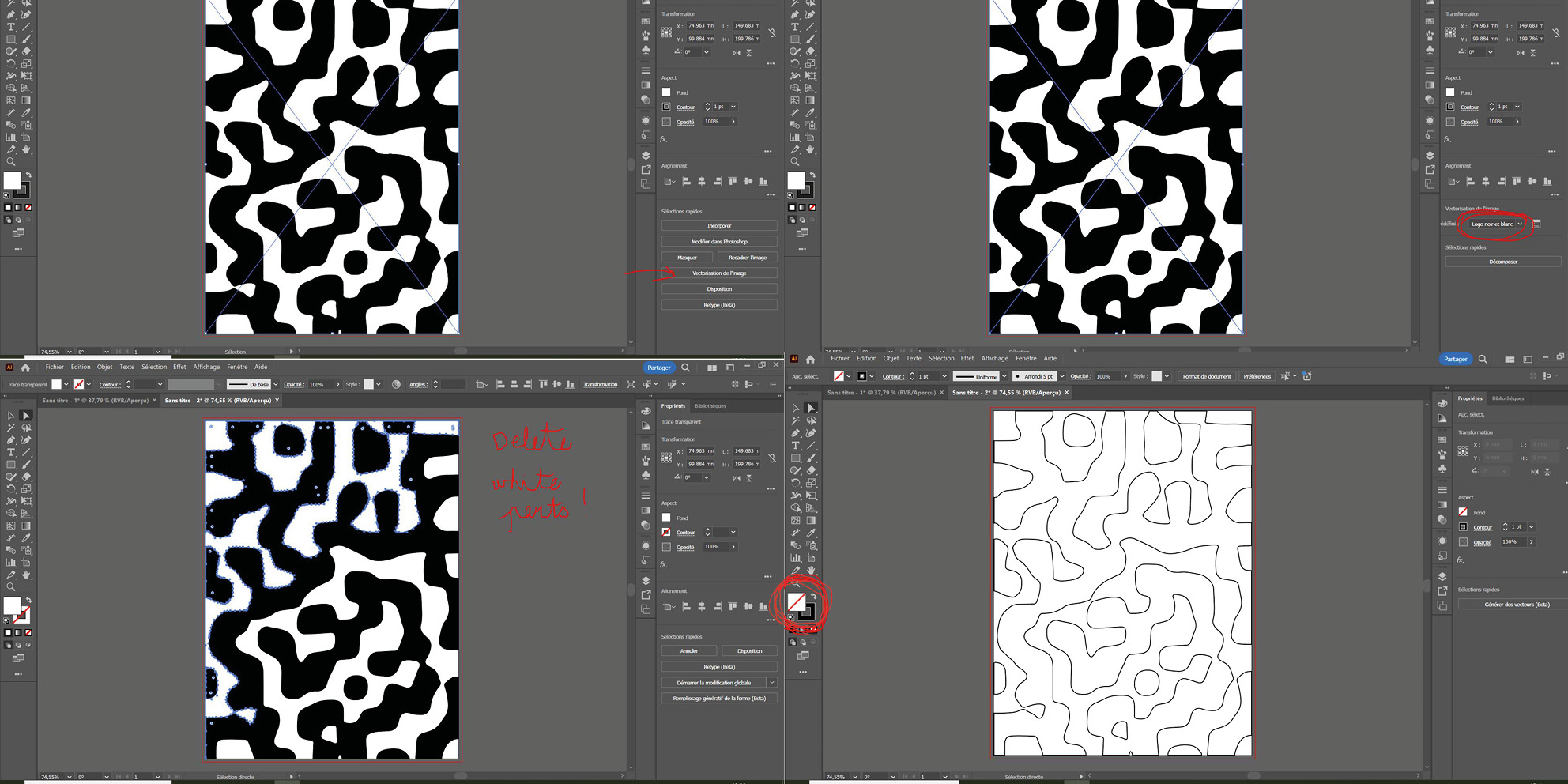Expand Opacité arrow in top-left Aspect panel
The image size is (1568, 784).
pyautogui.click(x=733, y=122)
